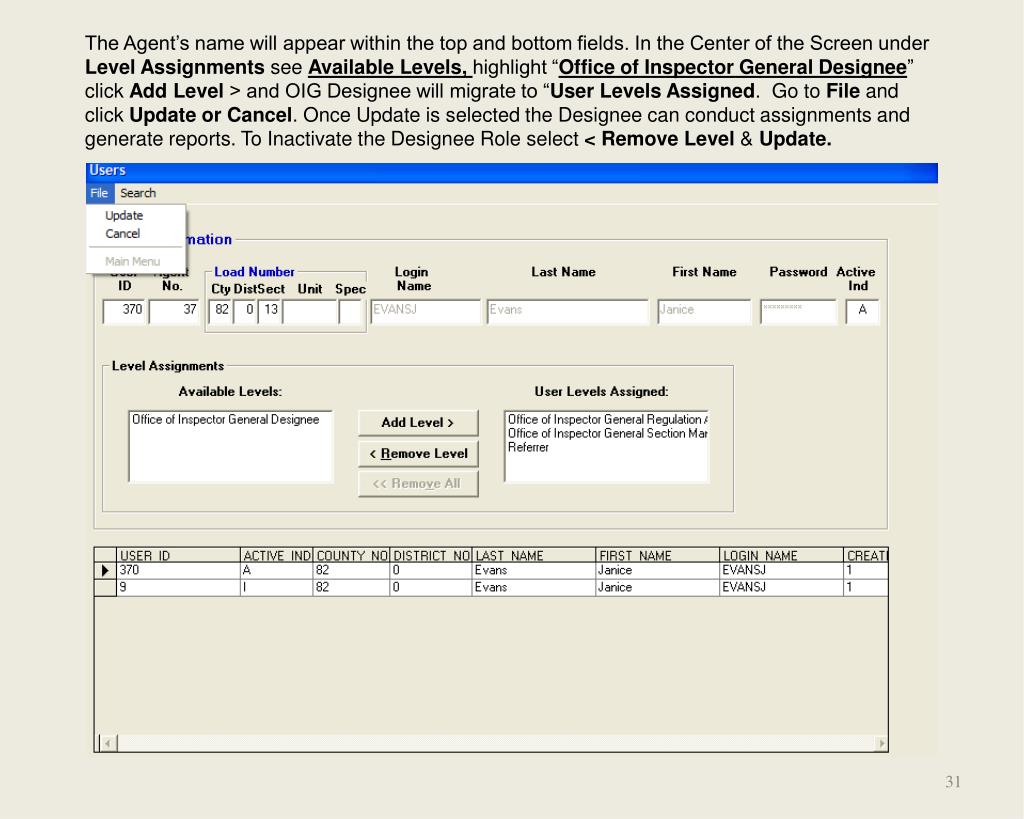The image size is (1024, 819).
Task: Open the Search menu
Action: coord(138,193)
